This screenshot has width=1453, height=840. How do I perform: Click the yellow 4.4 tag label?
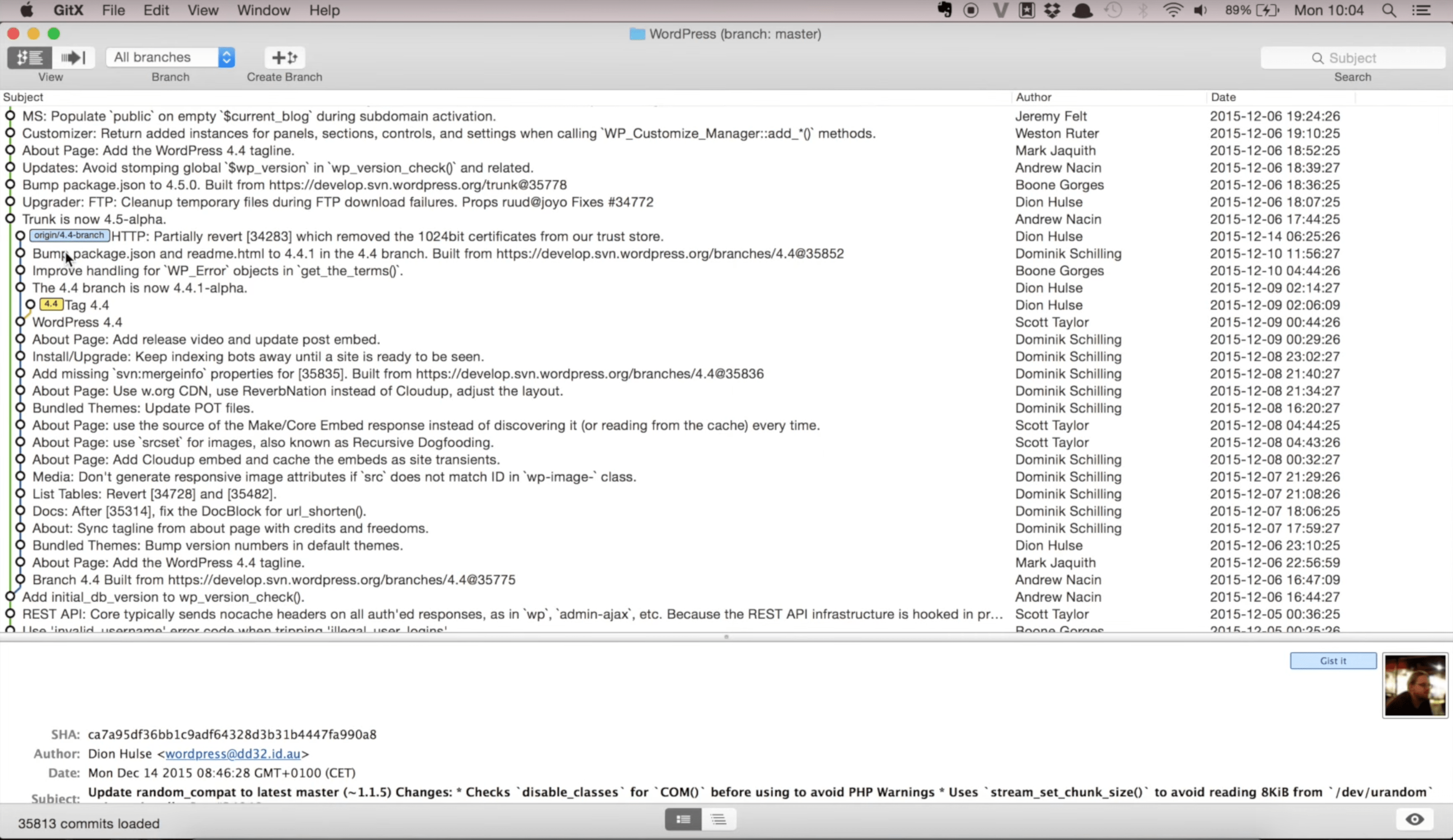coord(51,304)
